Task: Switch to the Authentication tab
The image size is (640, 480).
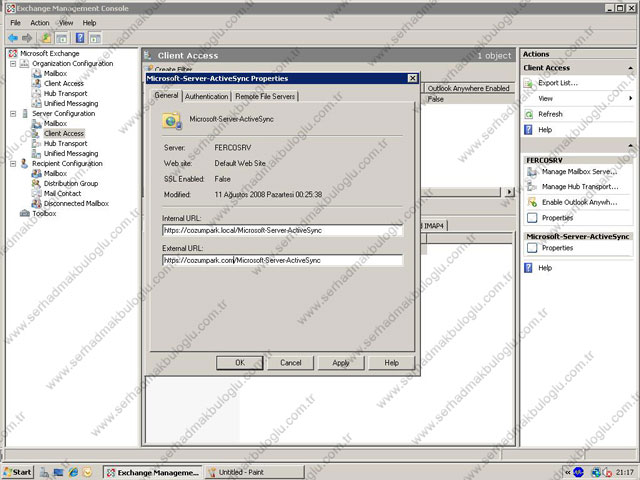Action: point(207,96)
